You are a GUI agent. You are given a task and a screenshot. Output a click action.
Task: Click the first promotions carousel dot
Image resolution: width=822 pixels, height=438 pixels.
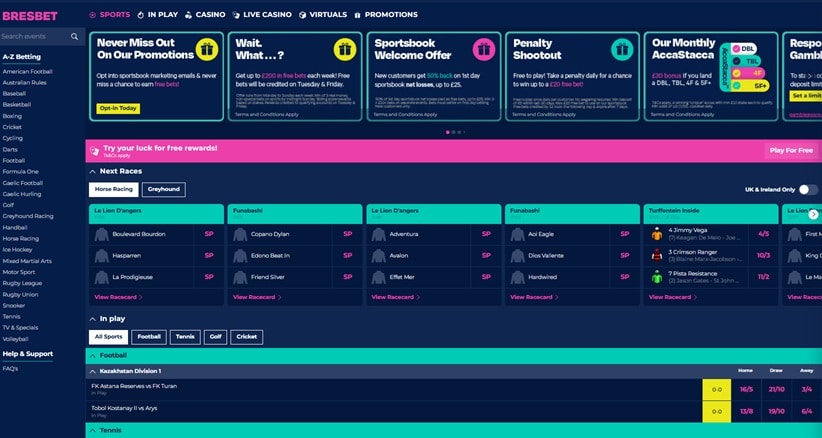(447, 132)
